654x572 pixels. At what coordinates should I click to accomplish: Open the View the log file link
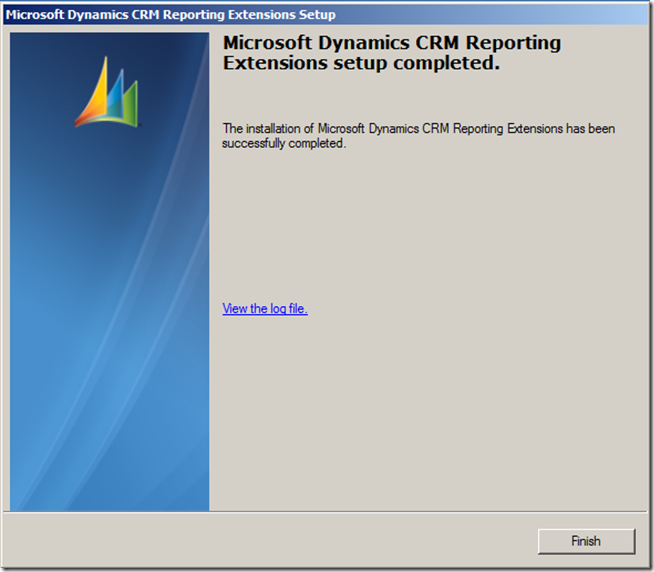click(265, 308)
